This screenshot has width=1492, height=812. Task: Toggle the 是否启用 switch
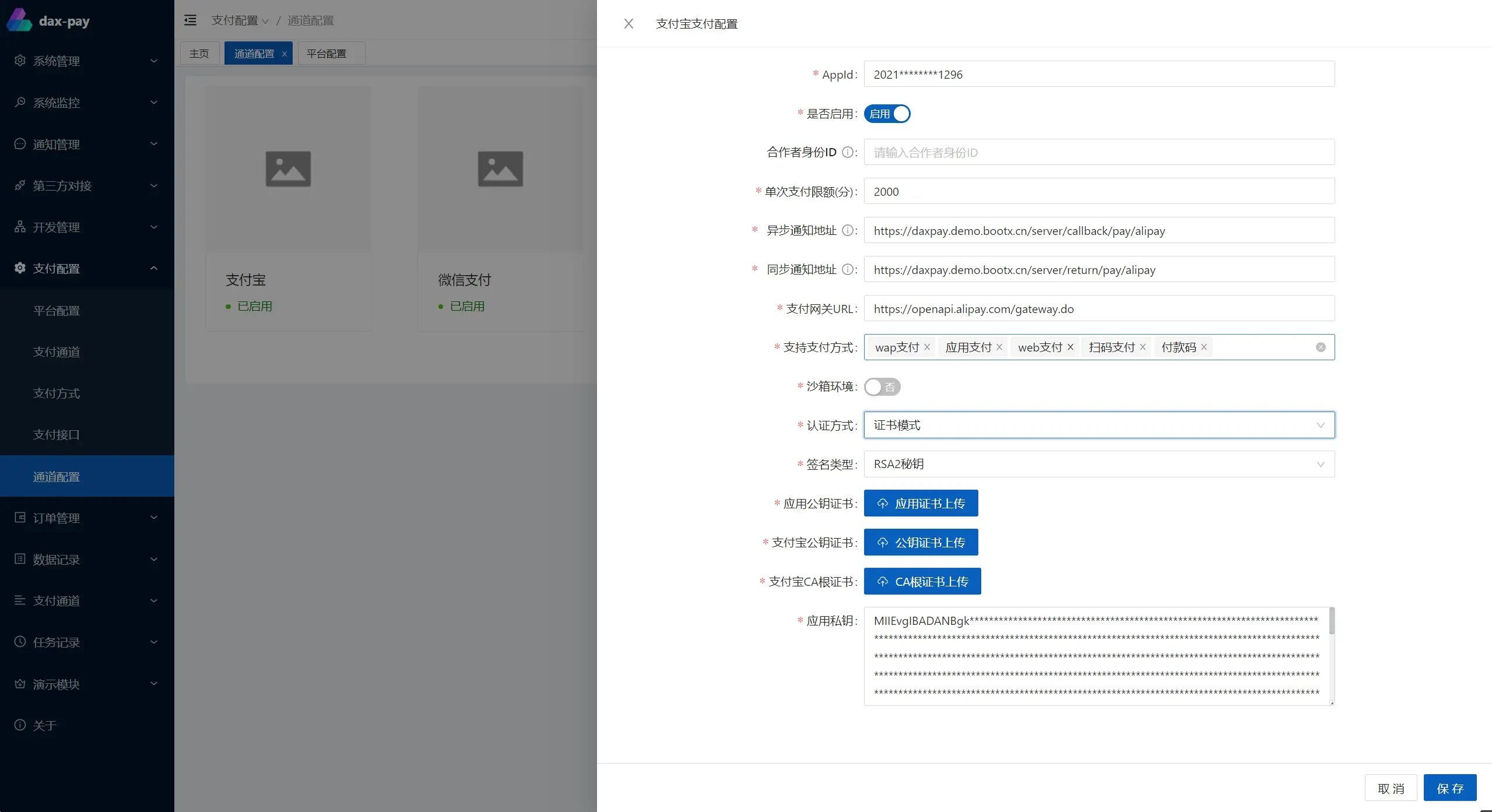(x=887, y=114)
